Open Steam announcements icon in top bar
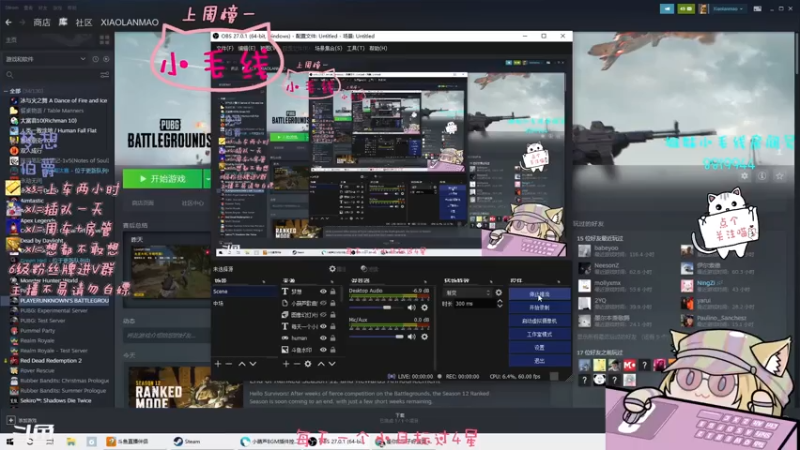Image resolution: width=800 pixels, height=450 pixels. (x=667, y=9)
